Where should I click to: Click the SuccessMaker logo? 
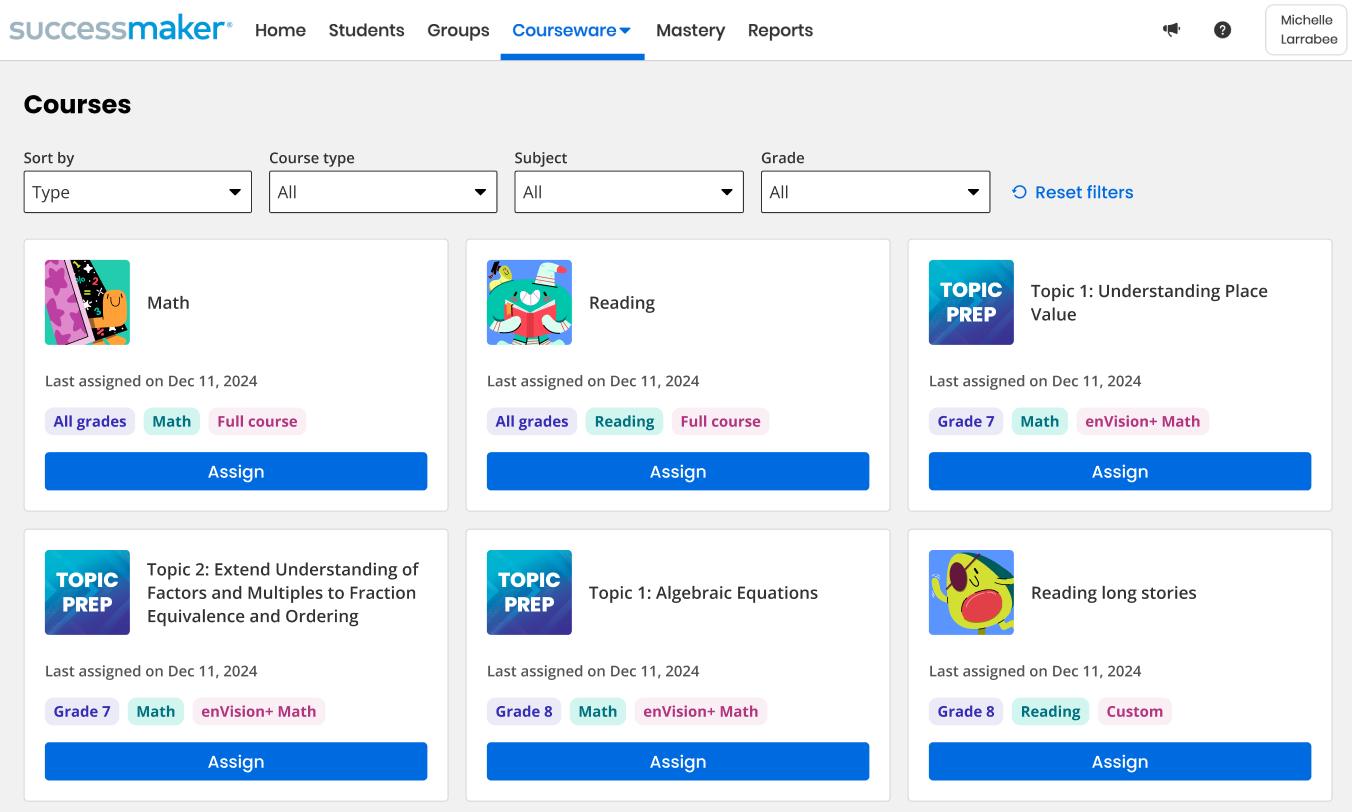(x=120, y=30)
